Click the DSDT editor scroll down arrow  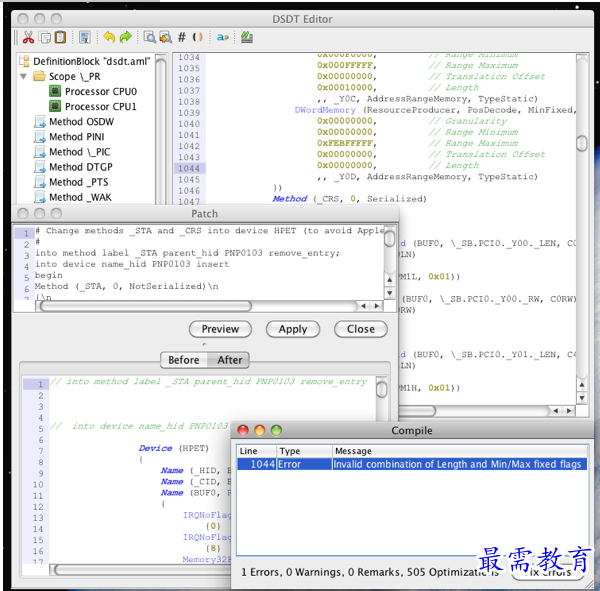582,398
